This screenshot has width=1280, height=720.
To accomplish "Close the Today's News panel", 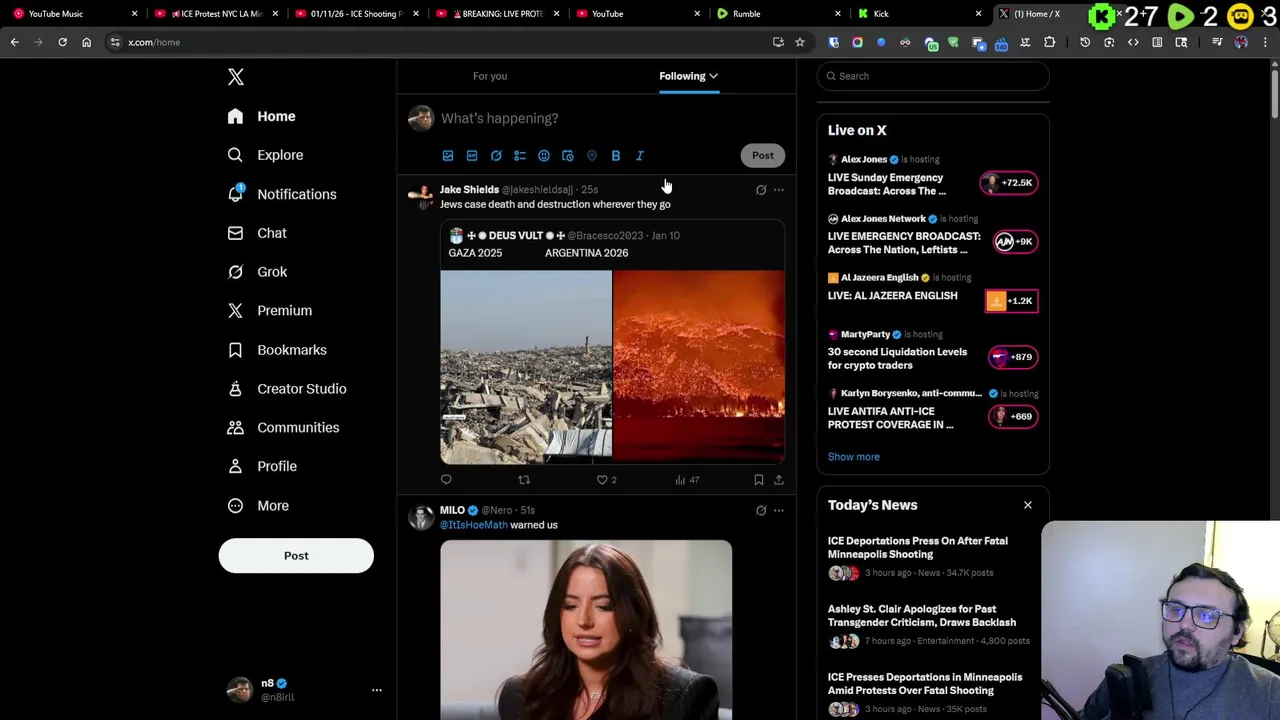I will pos(1027,505).
